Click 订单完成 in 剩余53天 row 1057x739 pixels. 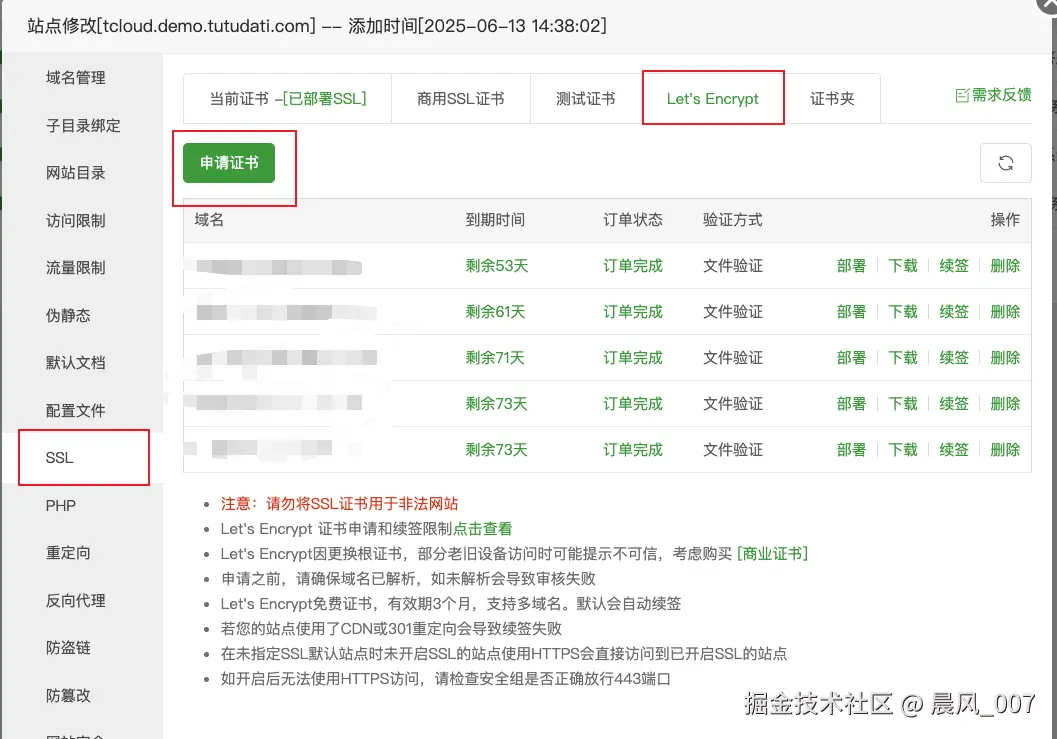pos(633,266)
